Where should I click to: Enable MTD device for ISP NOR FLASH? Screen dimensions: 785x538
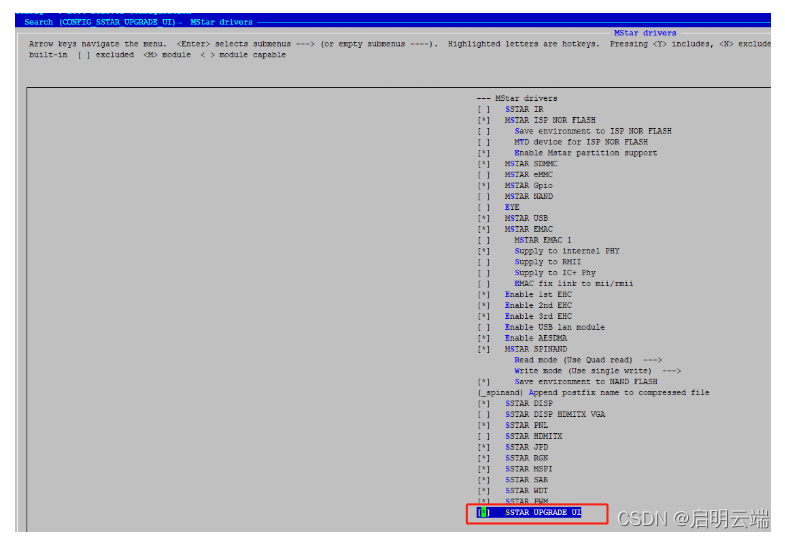(484, 142)
